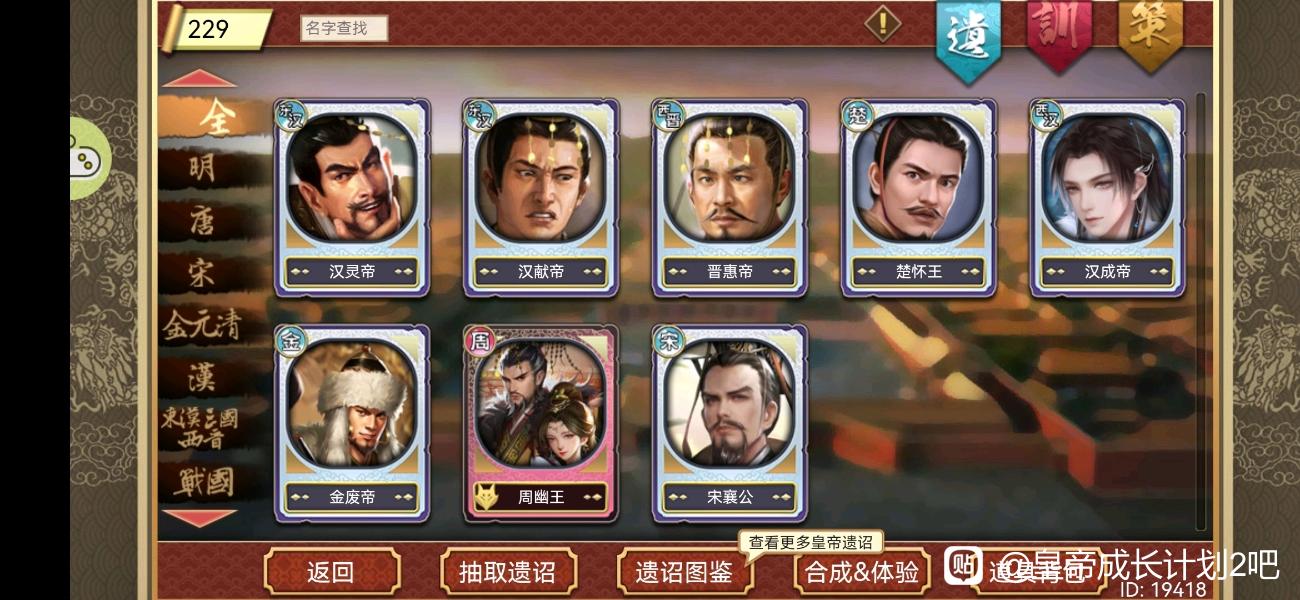
Task: Tap the 金 dynasty badge on 金废帝
Action: pyautogui.click(x=289, y=339)
